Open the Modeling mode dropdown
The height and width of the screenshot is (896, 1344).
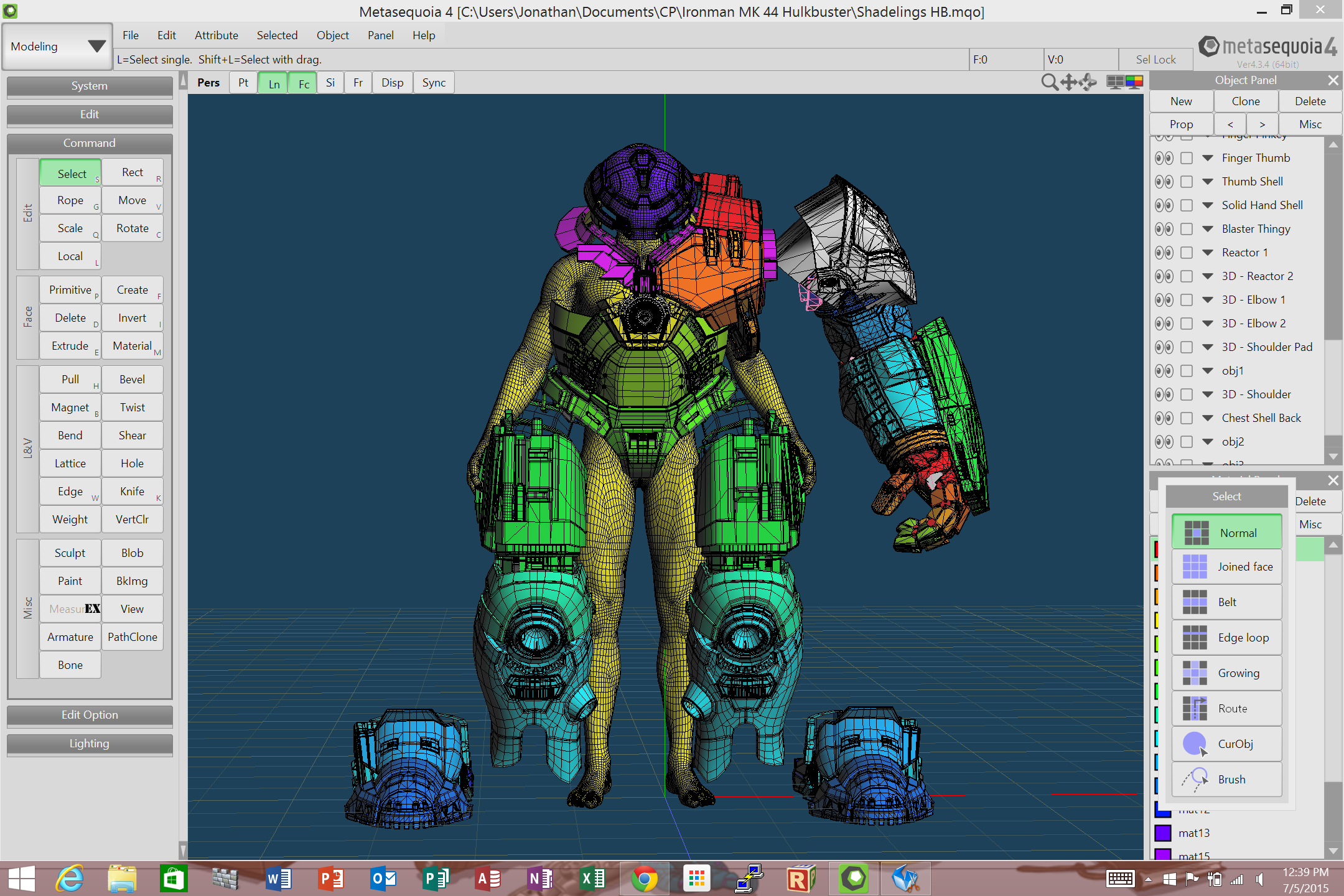[x=57, y=47]
